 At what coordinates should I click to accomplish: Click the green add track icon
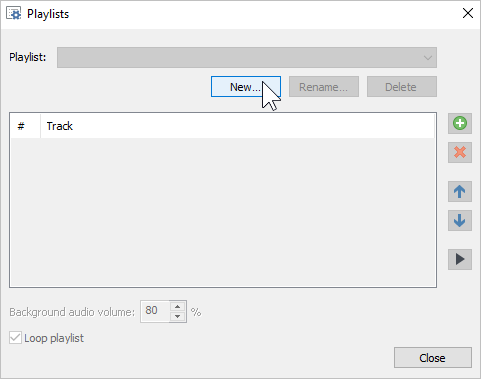click(x=460, y=123)
